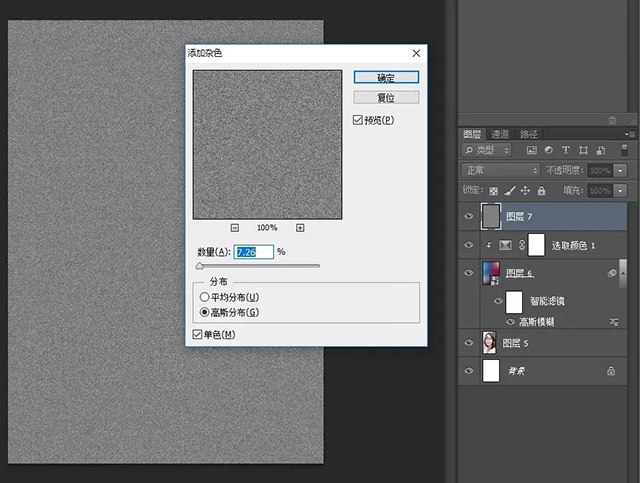
Task: Click the adjustment layer filter icon
Action: click(x=548, y=150)
